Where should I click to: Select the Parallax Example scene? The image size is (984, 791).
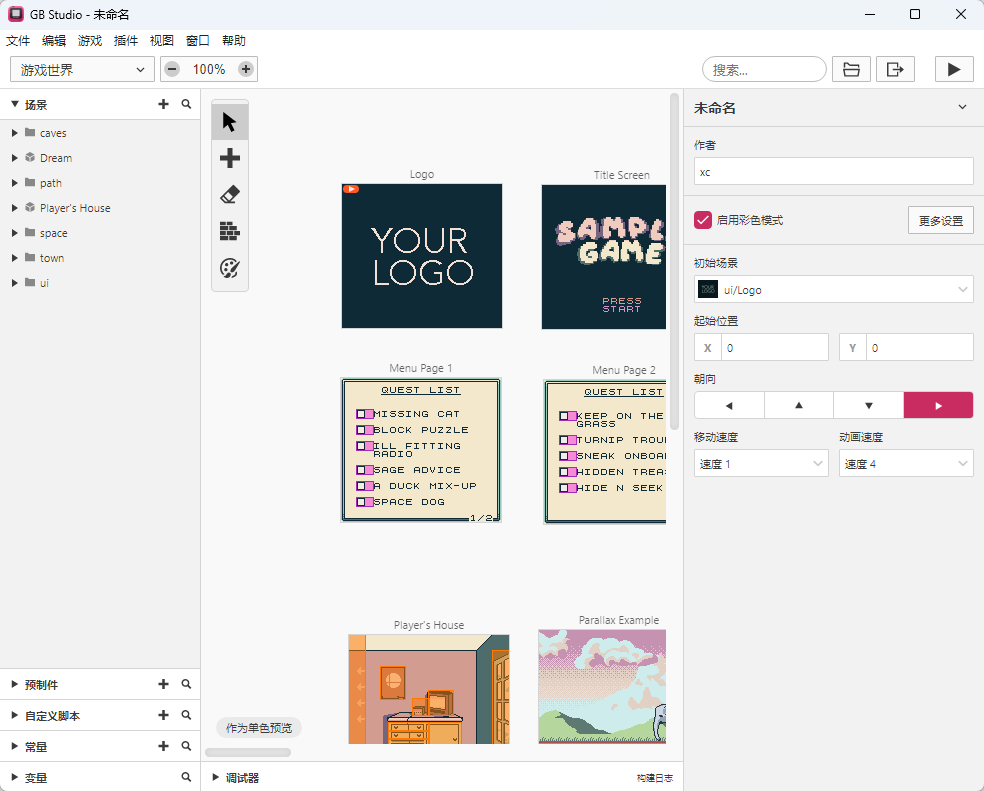(x=602, y=687)
